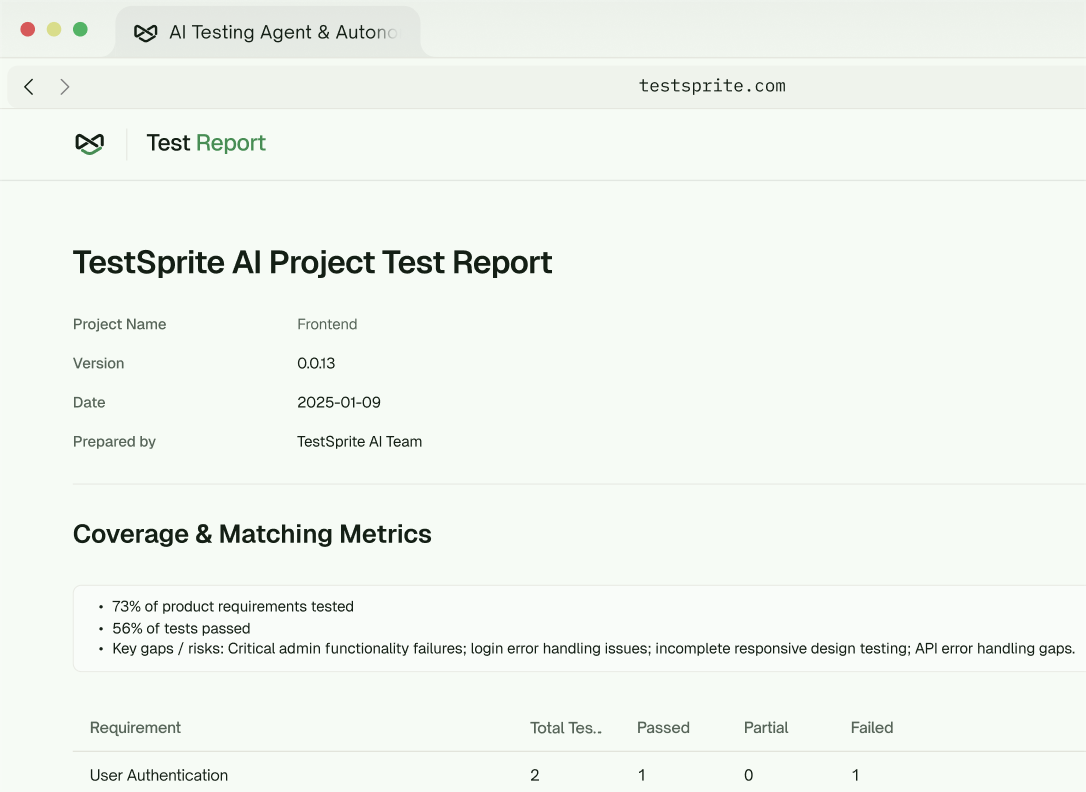
Task: Click the browser forward arrow
Action: tap(64, 87)
